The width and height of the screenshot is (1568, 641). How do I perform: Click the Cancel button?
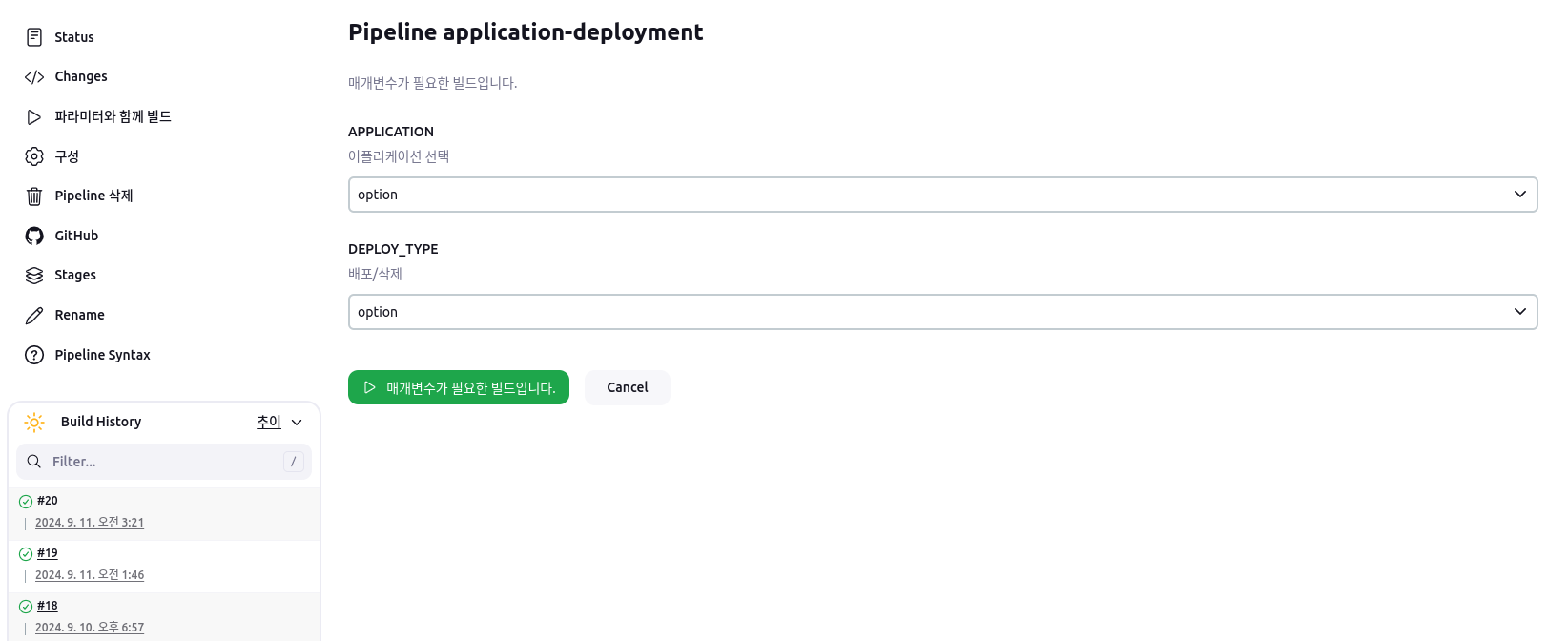[628, 387]
